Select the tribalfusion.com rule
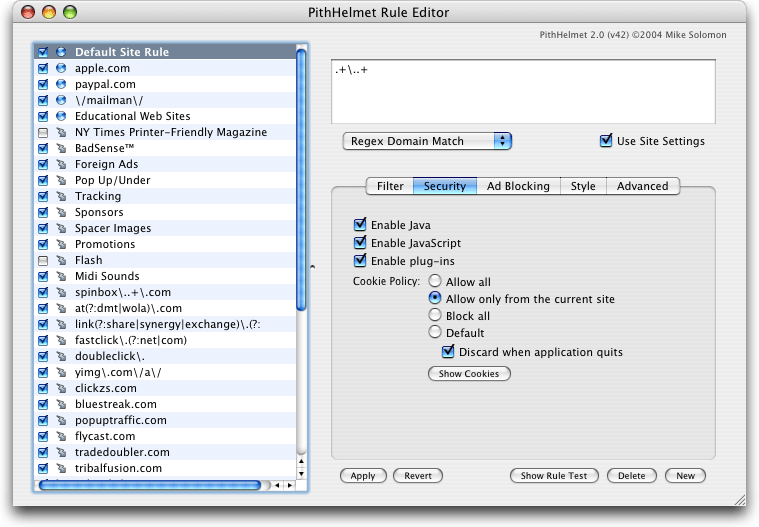The image size is (759, 527). [165, 468]
